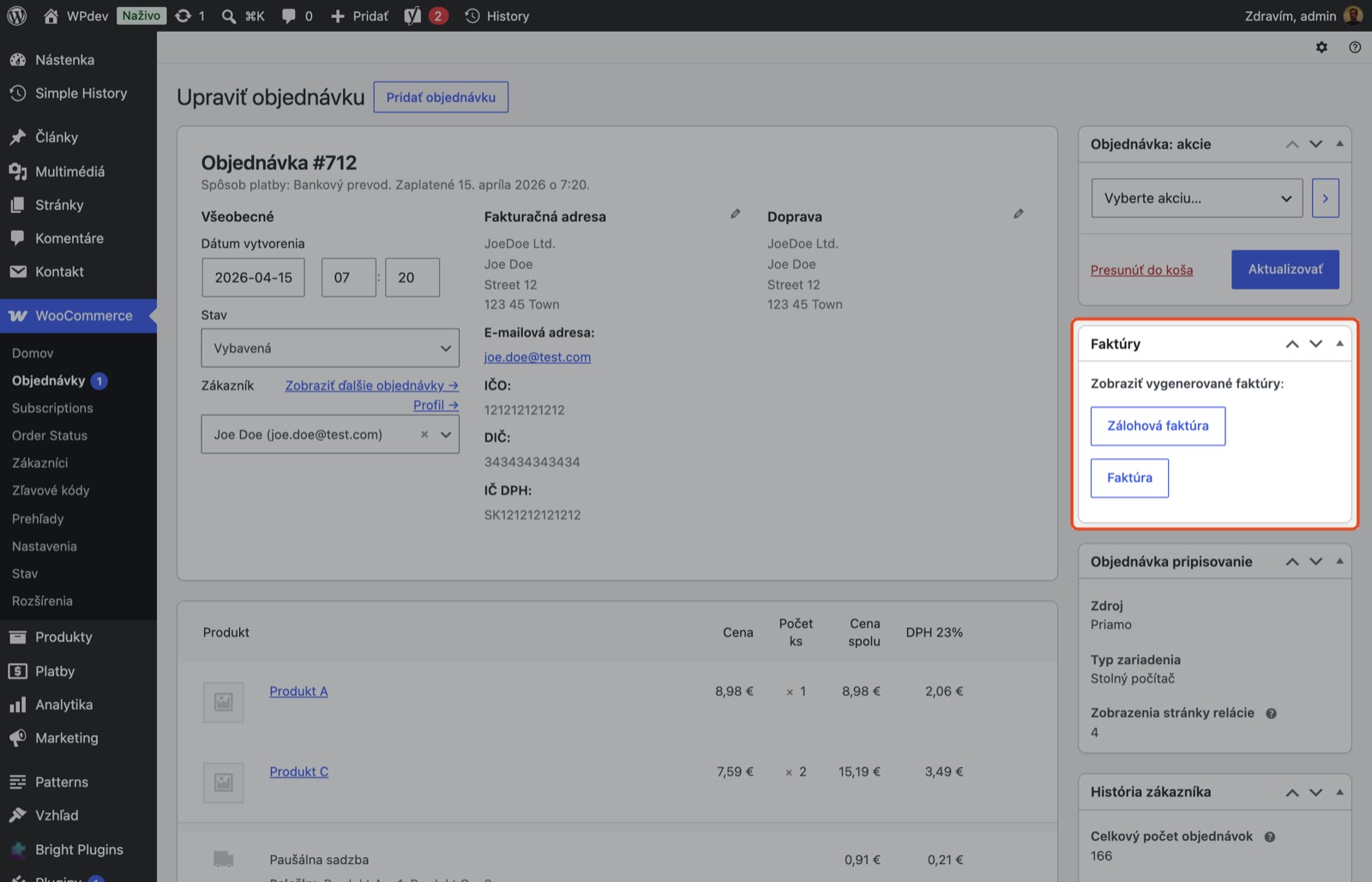This screenshot has width=1372, height=882.
Task: Click the creation date field
Action: pos(253,277)
